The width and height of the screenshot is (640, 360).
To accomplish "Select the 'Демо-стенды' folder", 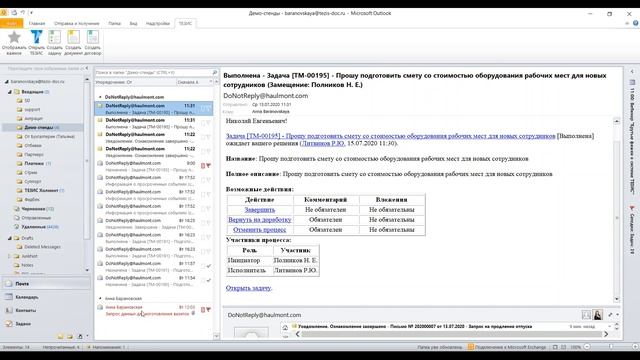I will click(x=43, y=127).
